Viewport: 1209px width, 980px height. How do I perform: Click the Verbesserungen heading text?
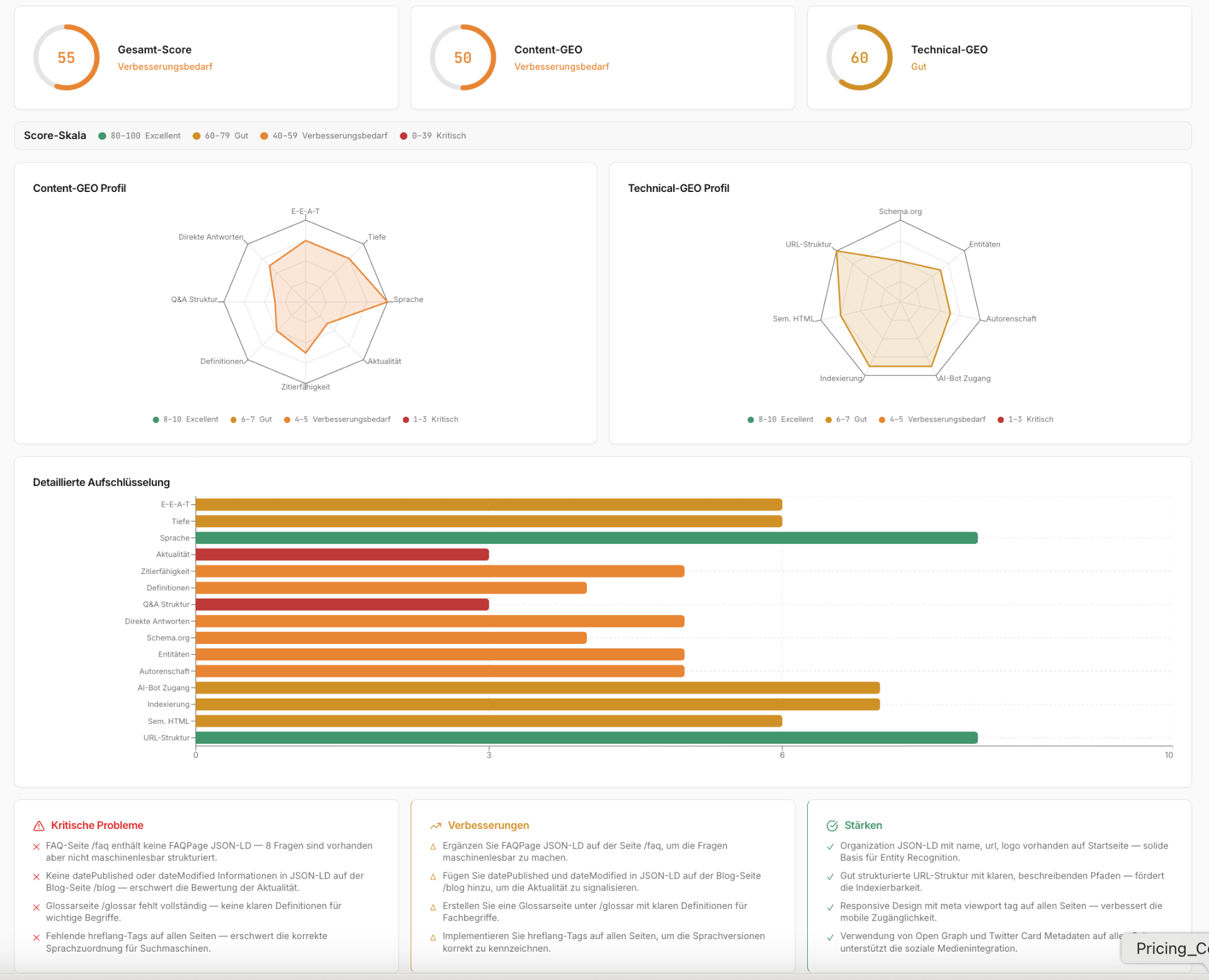point(489,826)
